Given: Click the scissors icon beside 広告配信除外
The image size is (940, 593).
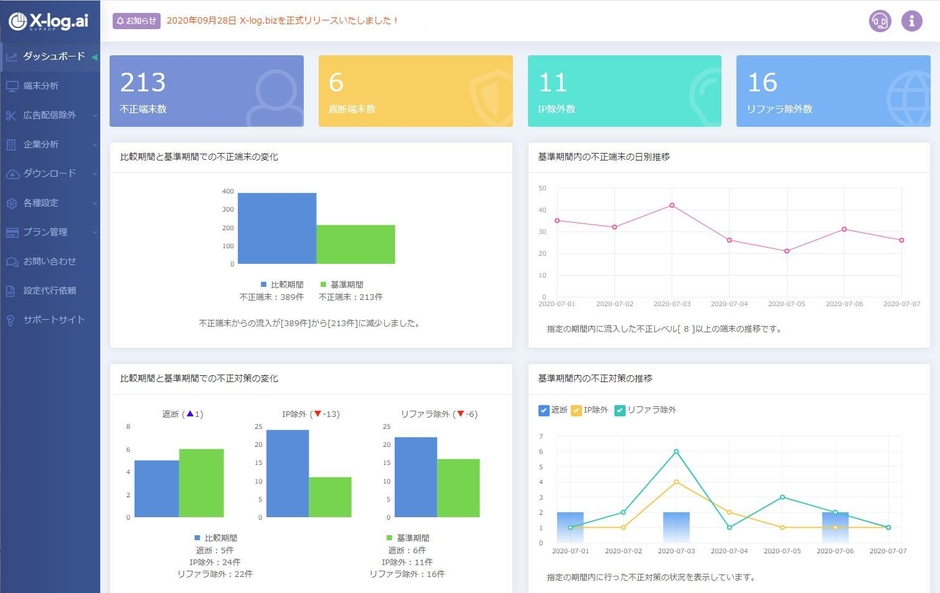Looking at the screenshot, I should [x=12, y=115].
